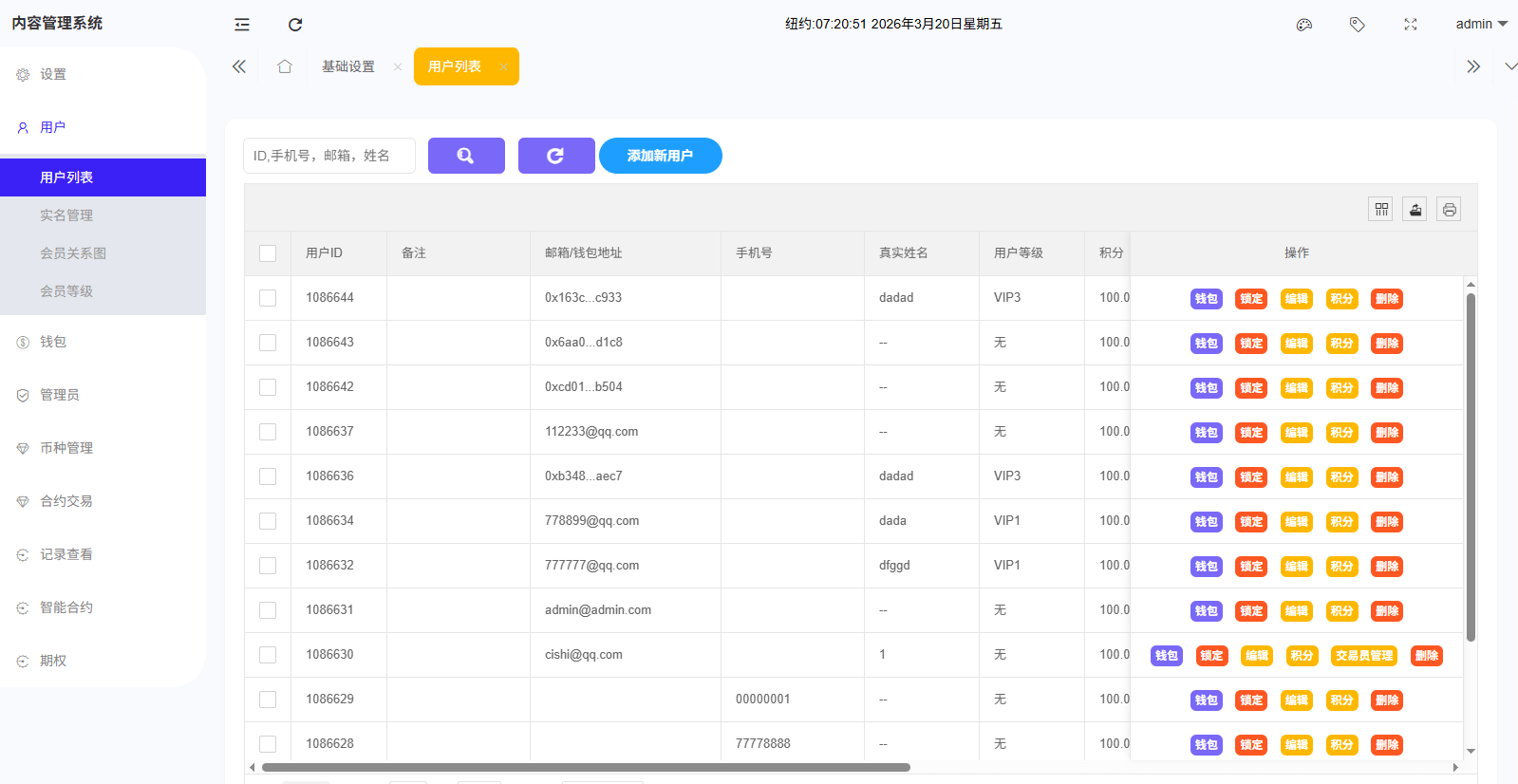Open the column filter grid icon
Viewport: 1518px width, 784px height.
pos(1381,210)
